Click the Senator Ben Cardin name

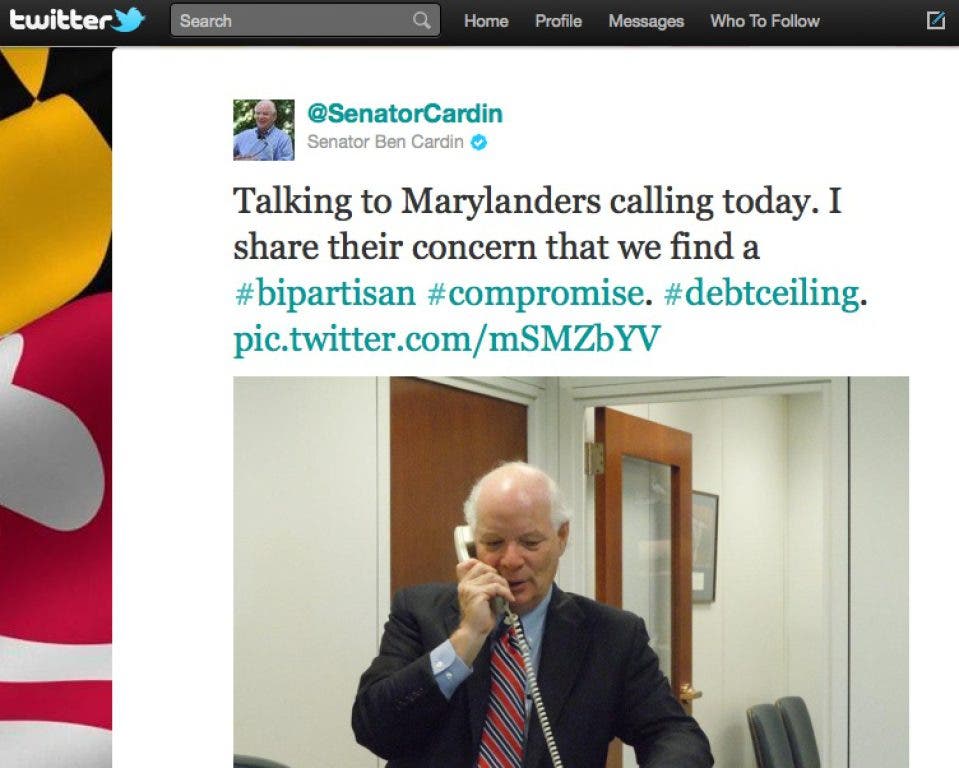tap(385, 142)
